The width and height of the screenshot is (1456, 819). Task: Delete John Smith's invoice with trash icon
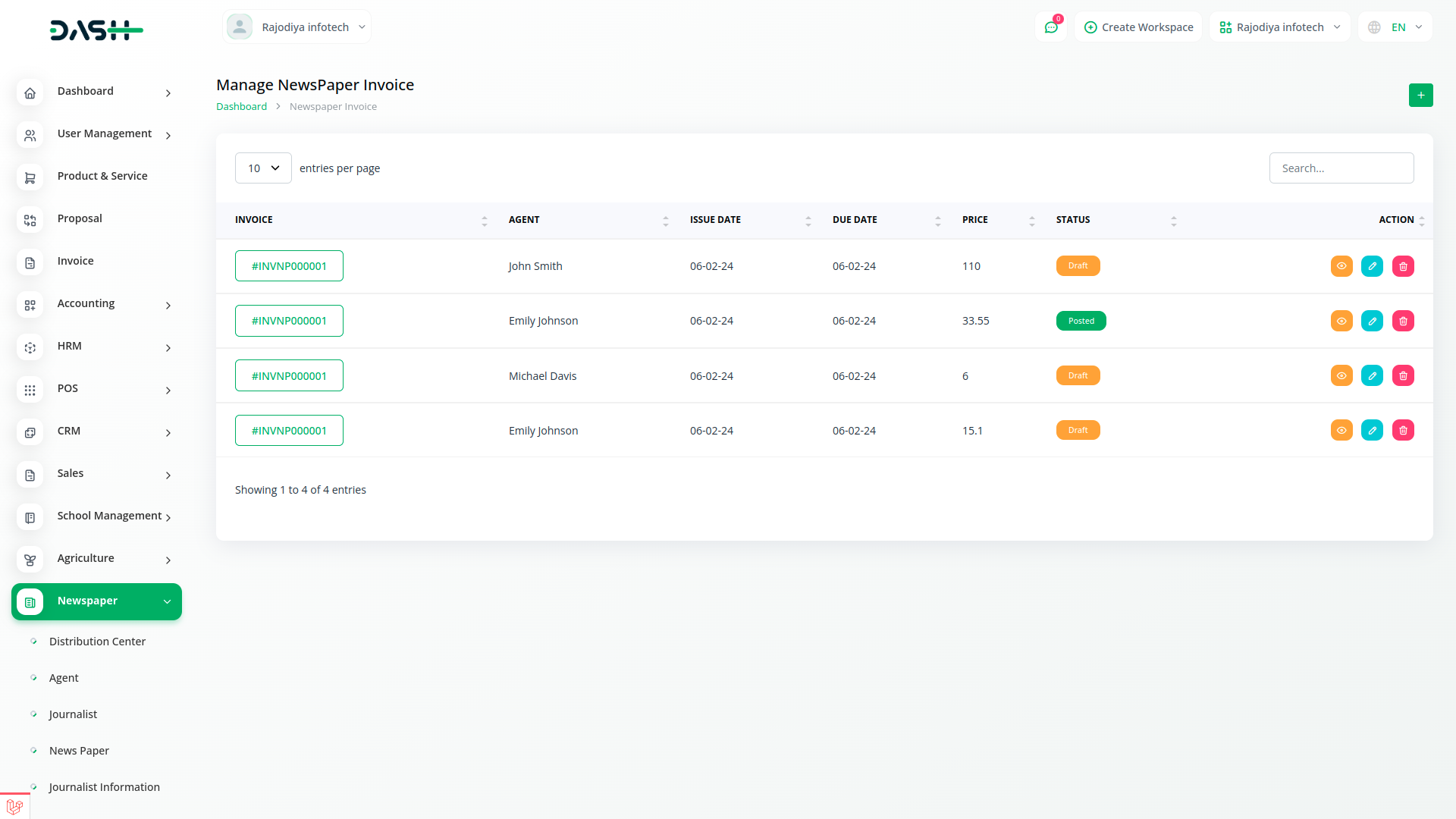tap(1403, 266)
